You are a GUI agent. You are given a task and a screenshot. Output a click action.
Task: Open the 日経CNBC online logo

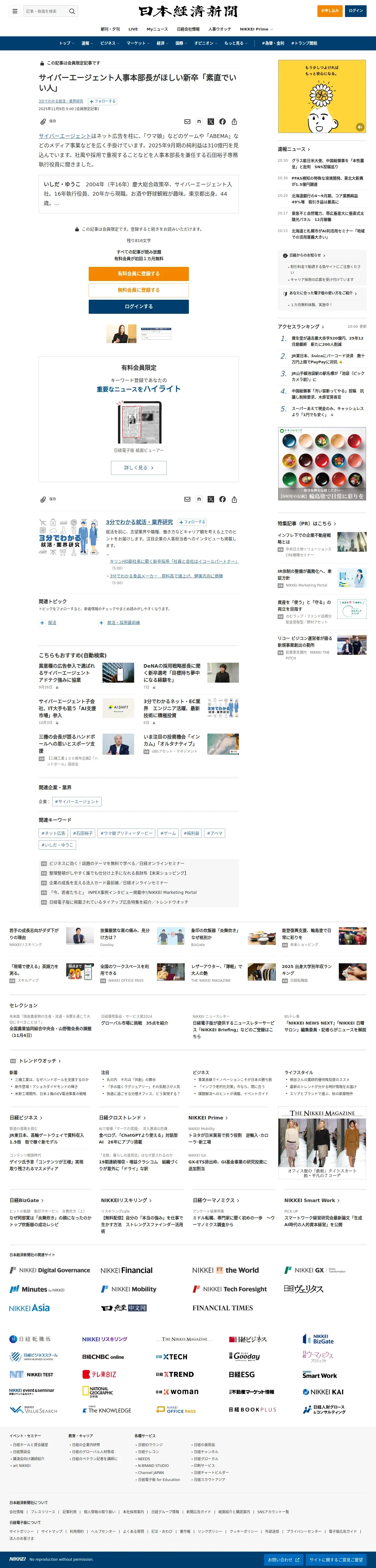[x=103, y=1357]
